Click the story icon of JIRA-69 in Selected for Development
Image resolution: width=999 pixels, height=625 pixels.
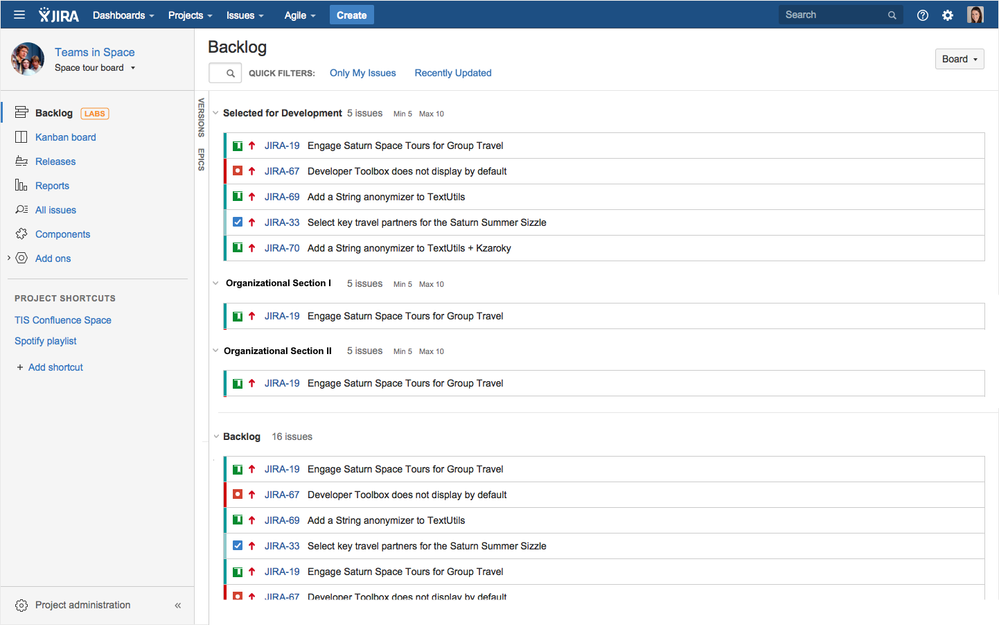(x=238, y=196)
